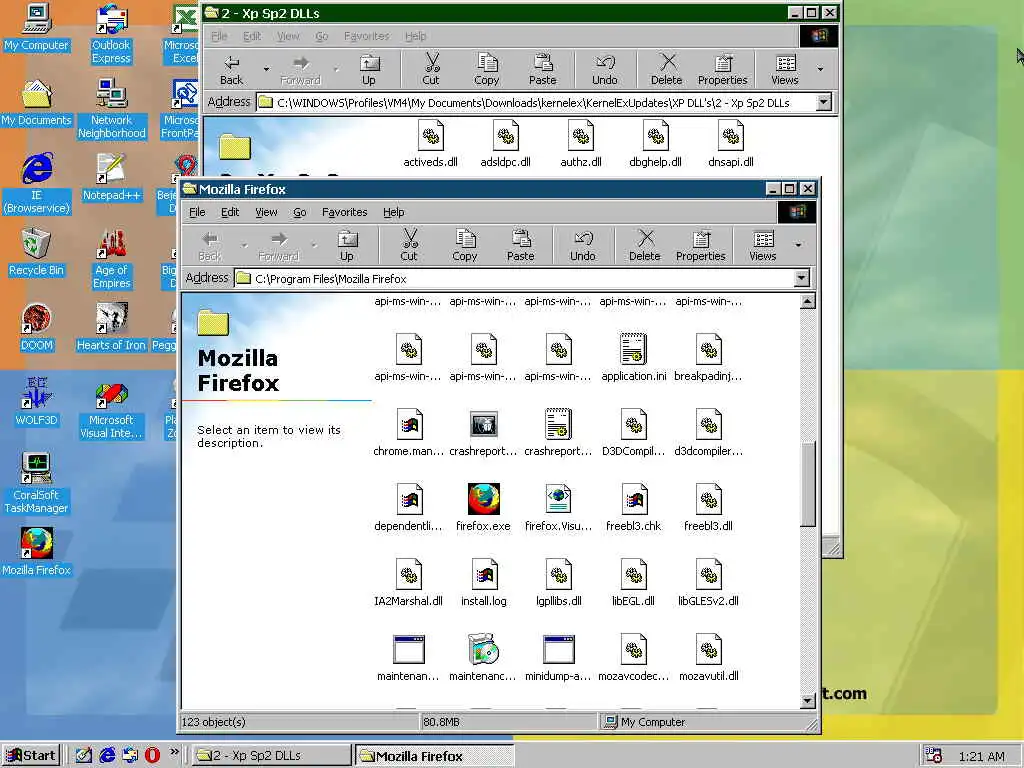Select libEGL.dll file

pyautogui.click(x=633, y=583)
